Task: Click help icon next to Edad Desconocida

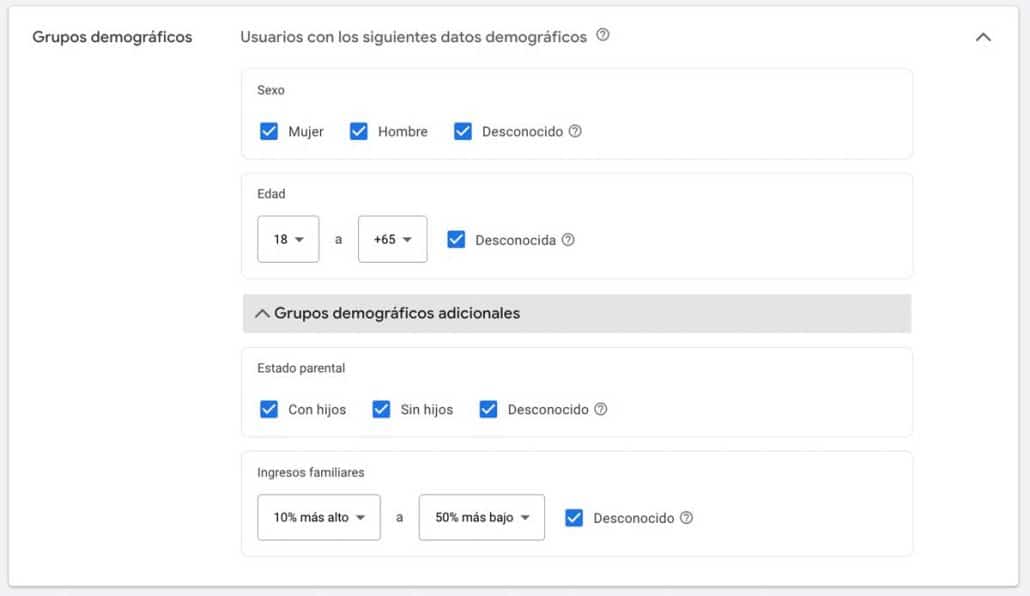Action: pyautogui.click(x=568, y=240)
